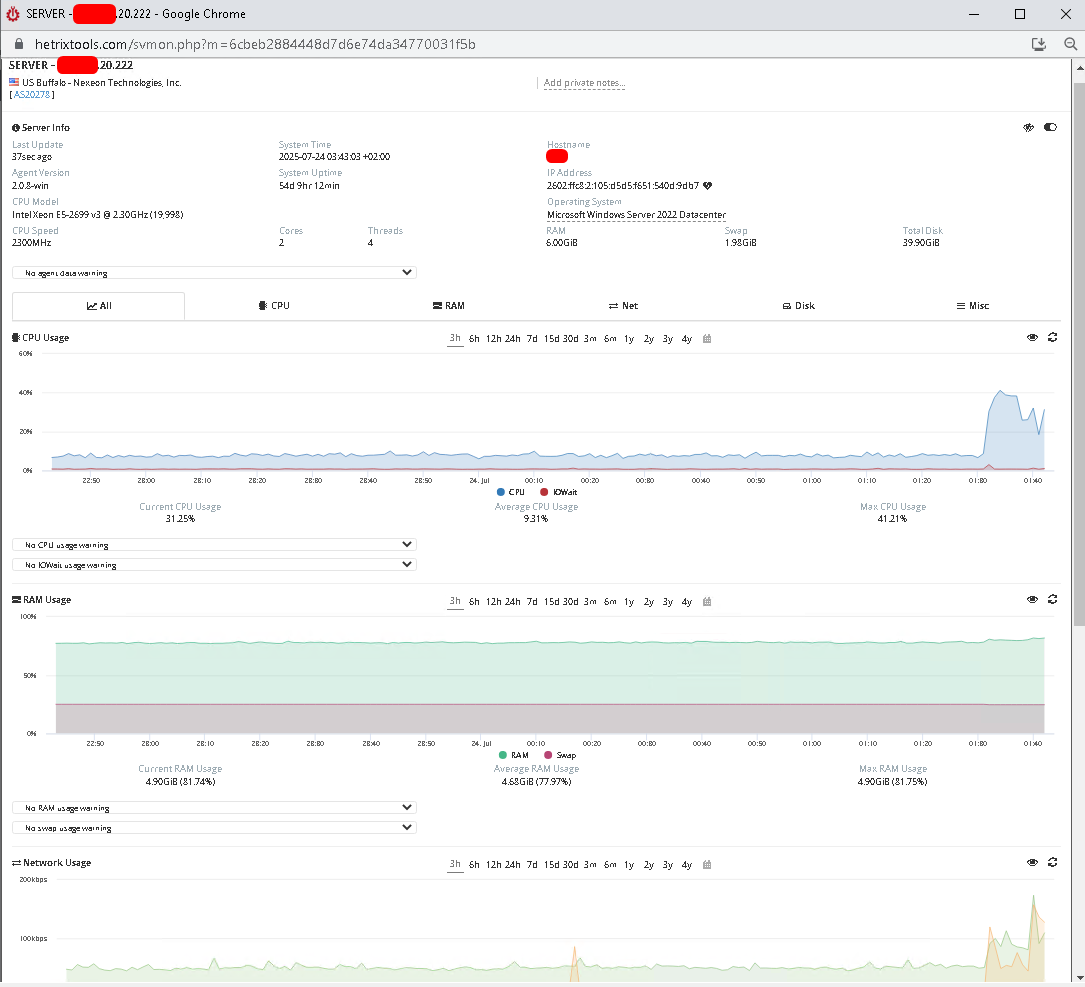
Task: Open the AS20278 link
Action: pyautogui.click(x=32, y=95)
